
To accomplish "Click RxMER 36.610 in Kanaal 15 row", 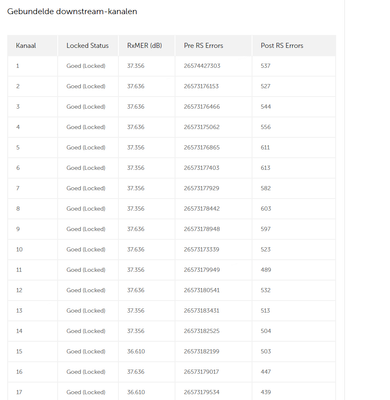I will point(136,351).
